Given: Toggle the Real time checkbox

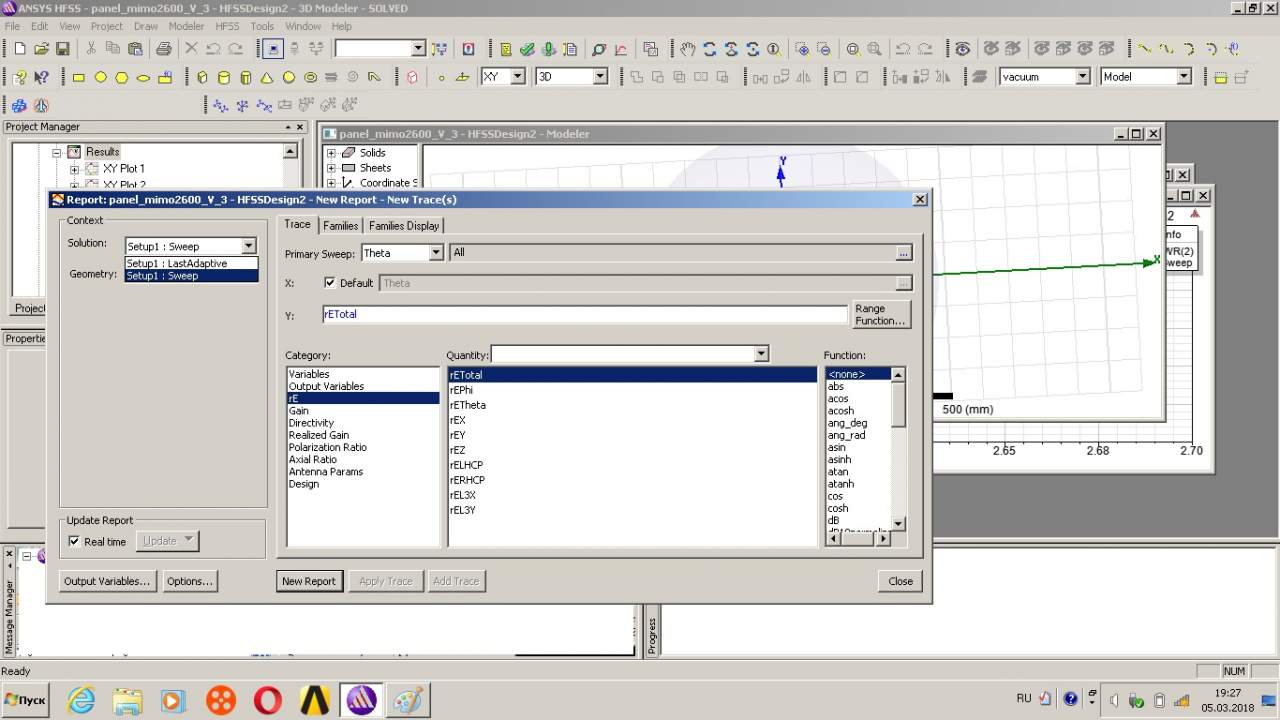Looking at the screenshot, I should (x=74, y=541).
